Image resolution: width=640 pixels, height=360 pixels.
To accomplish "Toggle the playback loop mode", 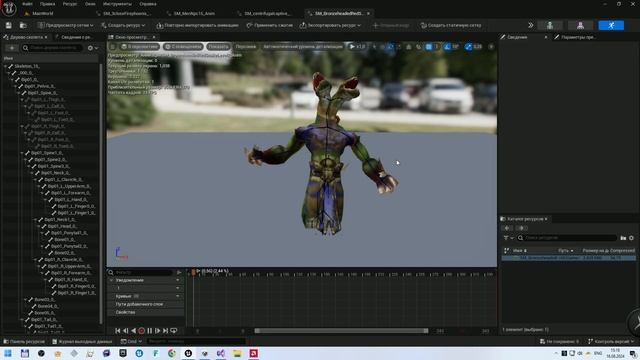I will 173,331.
